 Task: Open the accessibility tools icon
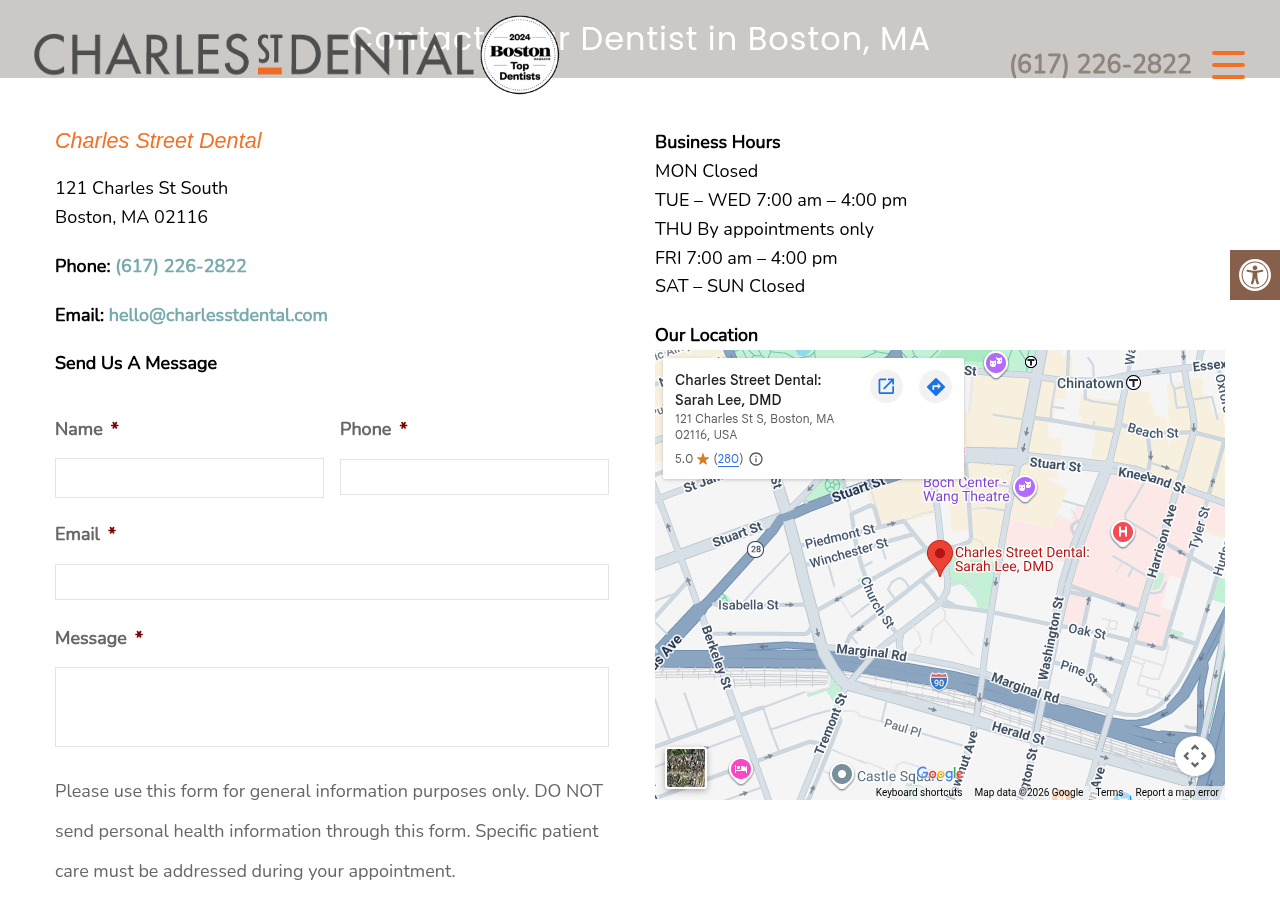1255,275
